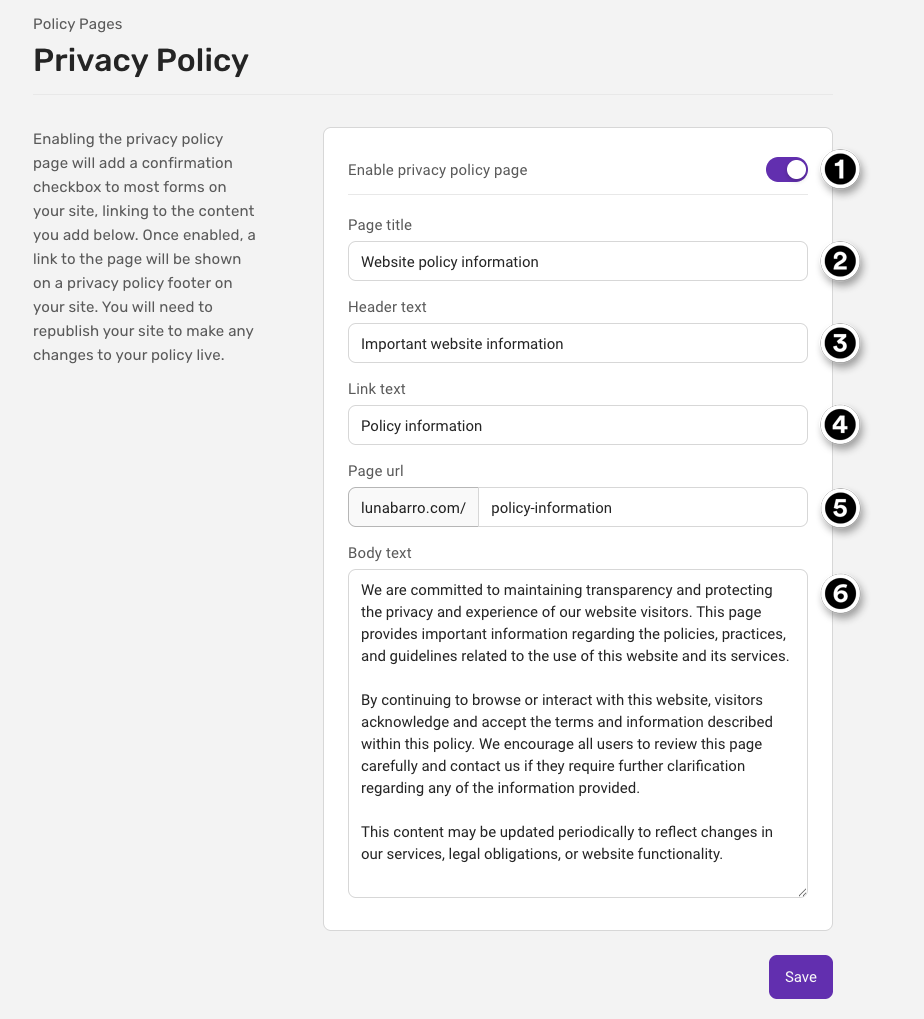Click the number 6 annotation badge
The height and width of the screenshot is (1019, 924).
click(x=840, y=593)
